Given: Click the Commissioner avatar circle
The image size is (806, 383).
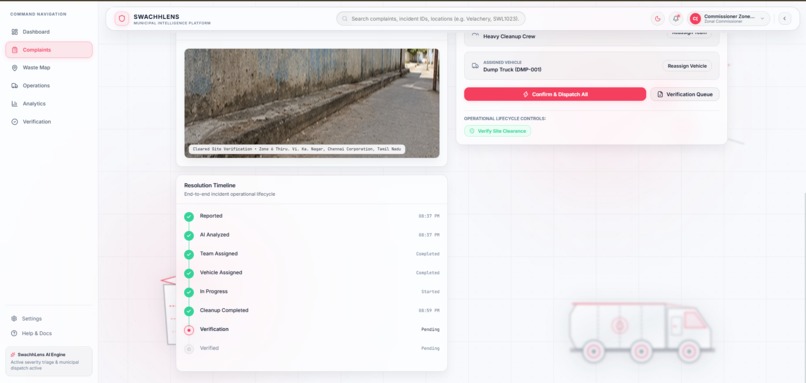Looking at the screenshot, I should 695,19.
